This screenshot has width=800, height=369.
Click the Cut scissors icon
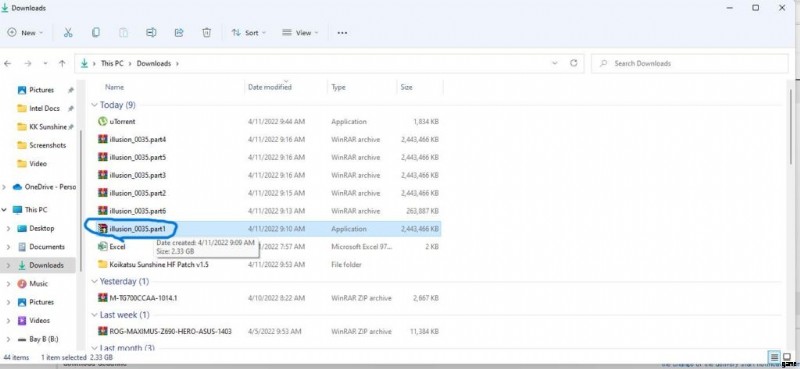pos(68,33)
